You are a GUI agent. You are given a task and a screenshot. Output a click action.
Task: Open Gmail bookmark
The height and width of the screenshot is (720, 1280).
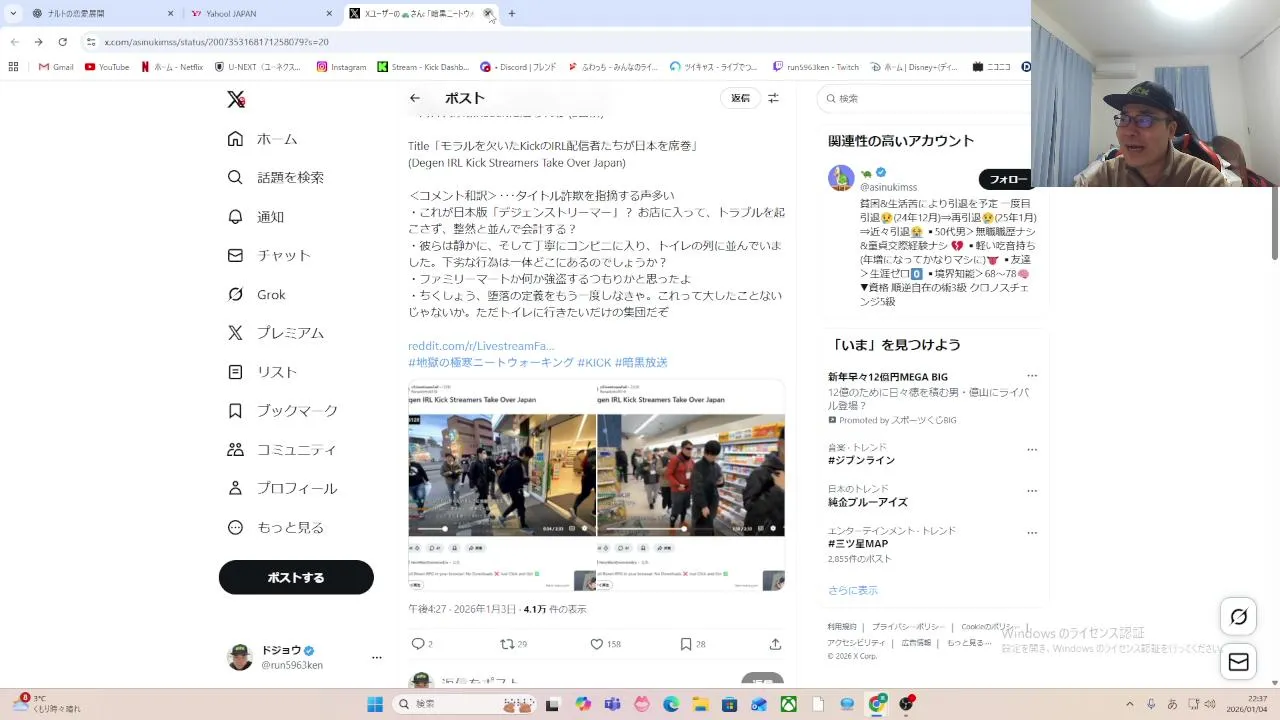(56, 67)
